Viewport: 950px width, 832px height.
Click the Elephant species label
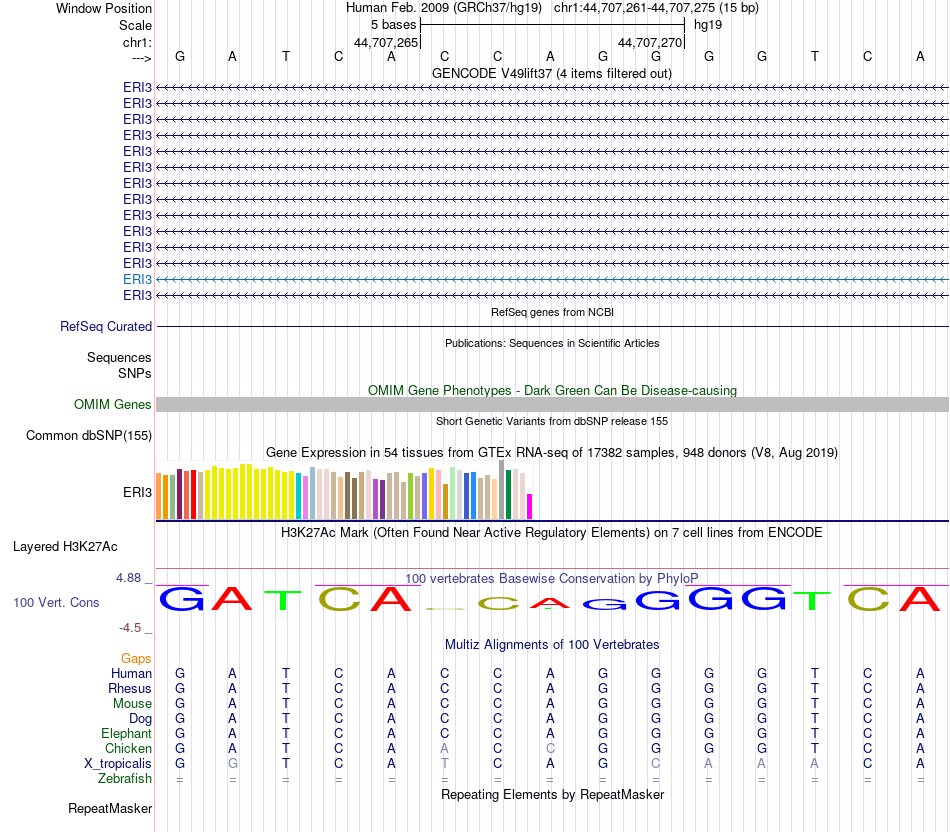[x=126, y=734]
